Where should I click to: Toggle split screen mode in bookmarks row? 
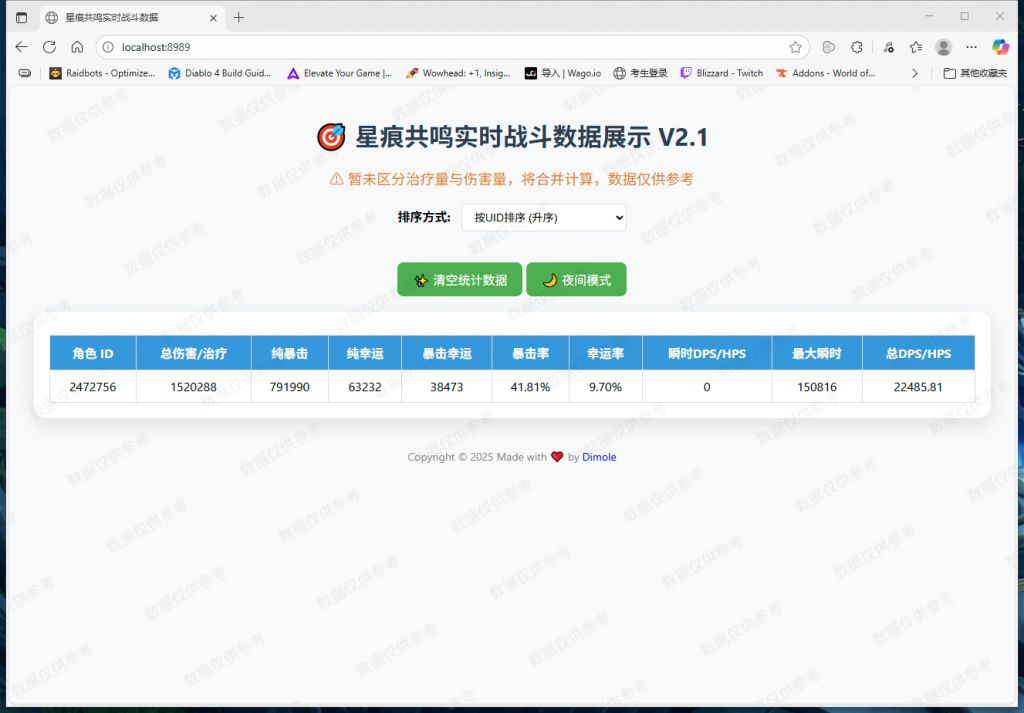coord(24,72)
